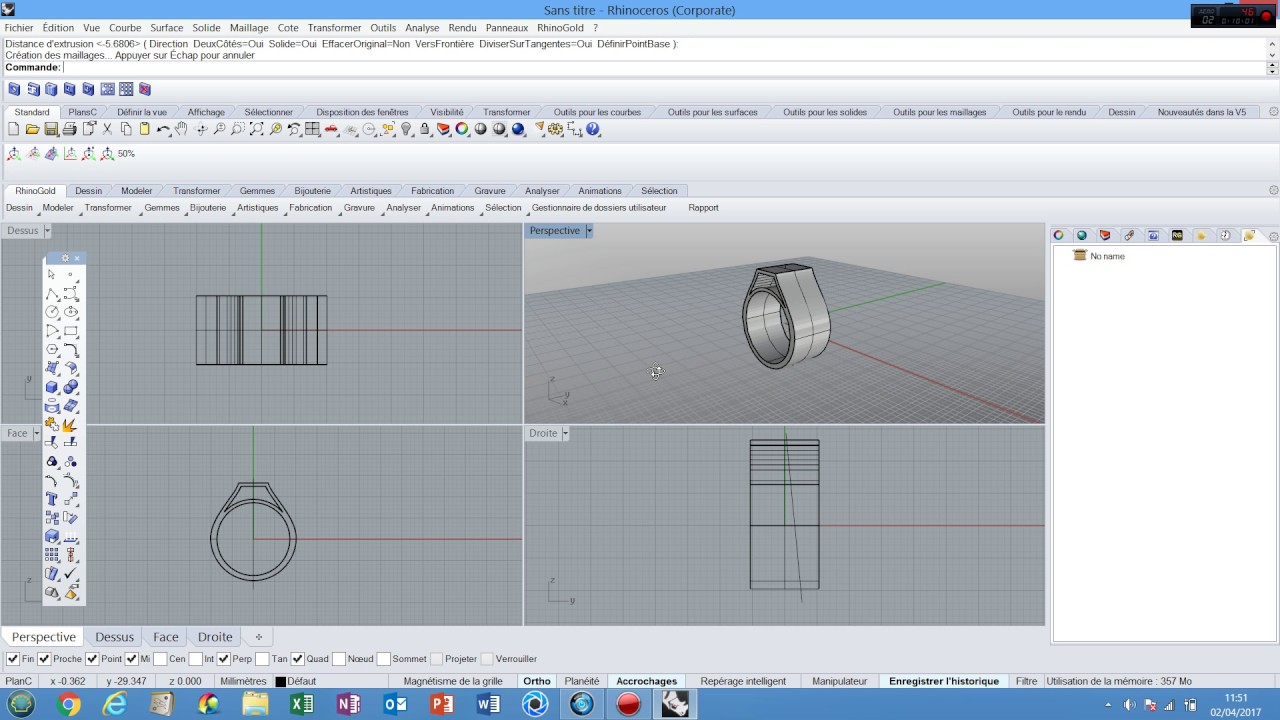This screenshot has height=720, width=1280.
Task: Toggle Ortho mode in status bar
Action: (x=537, y=681)
